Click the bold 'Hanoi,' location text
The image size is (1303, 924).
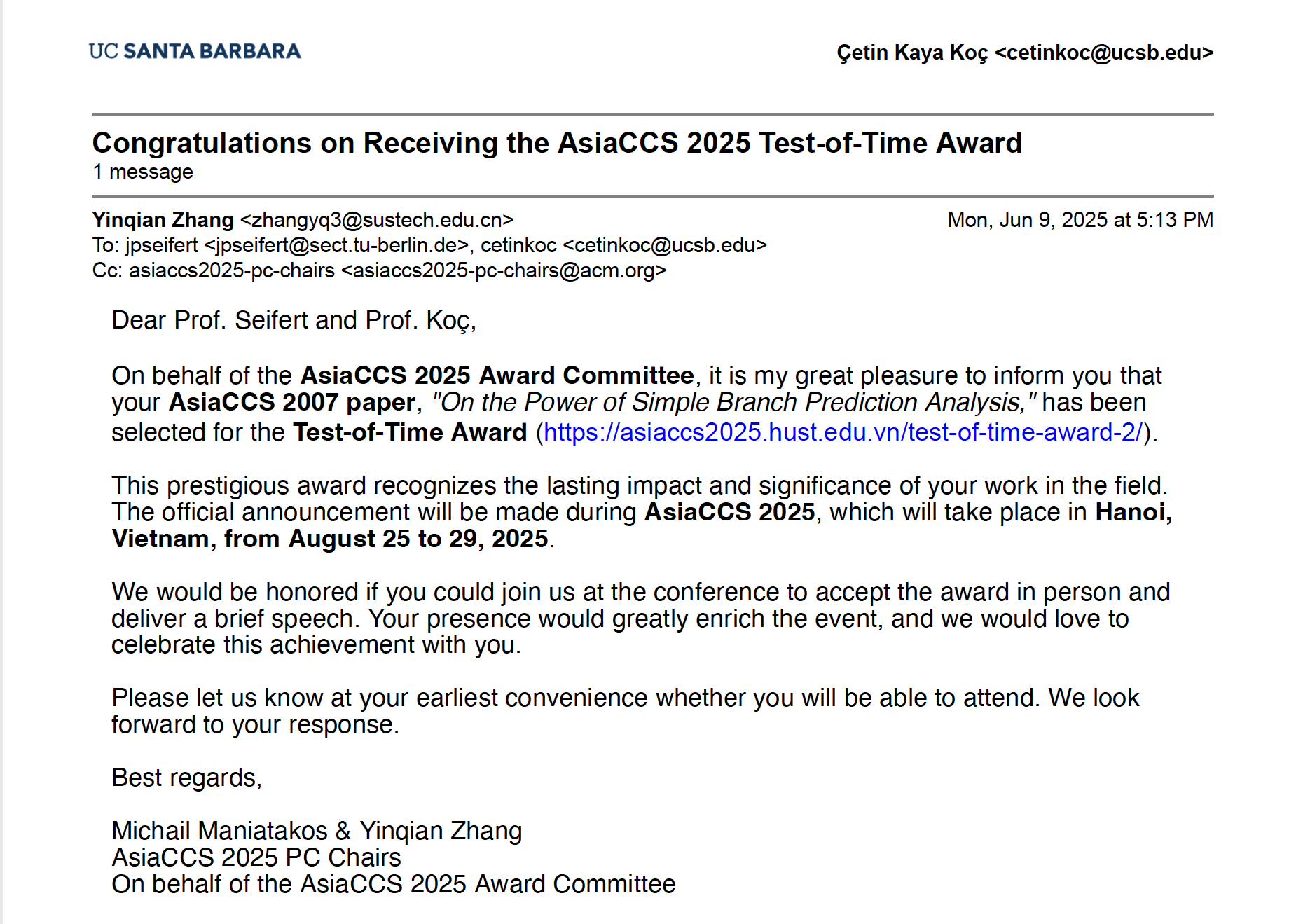[x=1133, y=512]
